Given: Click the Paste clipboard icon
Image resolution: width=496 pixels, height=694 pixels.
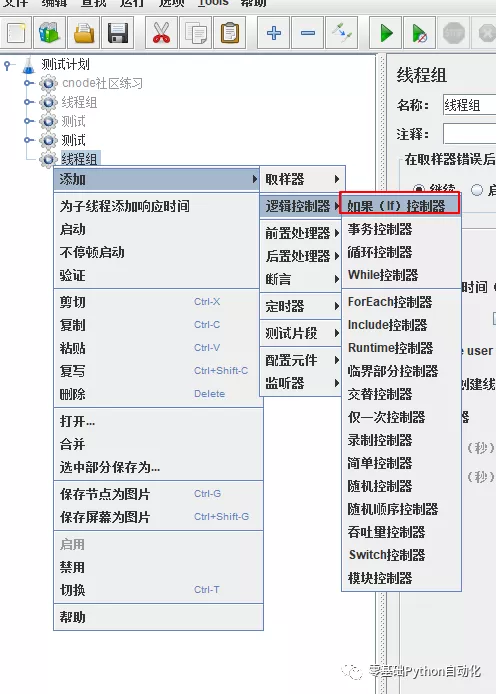Looking at the screenshot, I should pyautogui.click(x=230, y=33).
